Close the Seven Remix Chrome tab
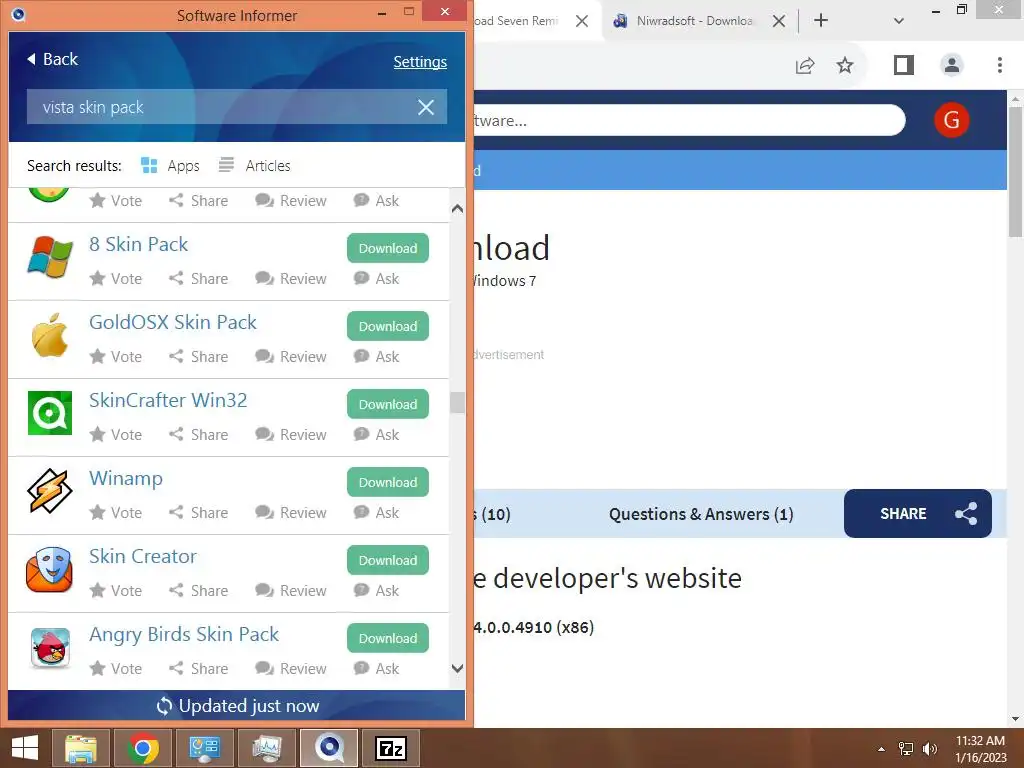 pos(582,22)
